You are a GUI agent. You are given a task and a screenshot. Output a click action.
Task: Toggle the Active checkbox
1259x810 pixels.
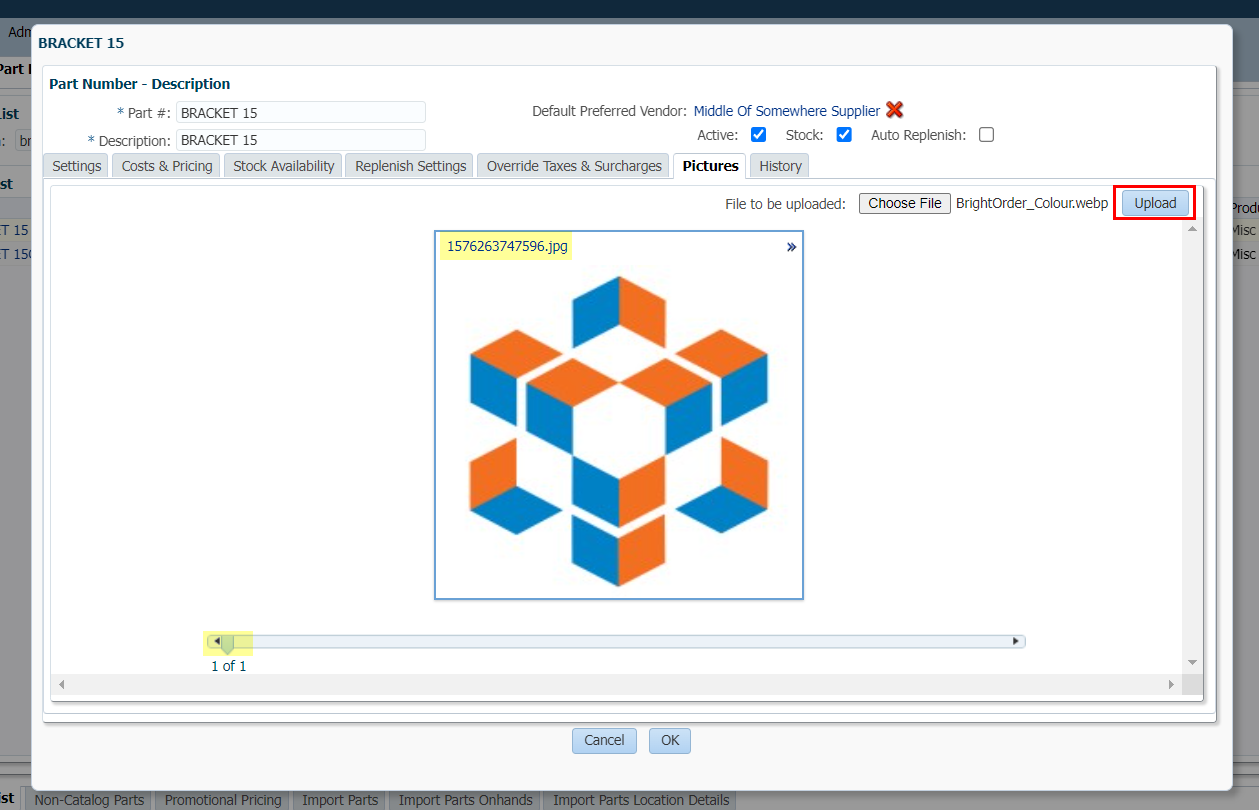click(x=758, y=135)
